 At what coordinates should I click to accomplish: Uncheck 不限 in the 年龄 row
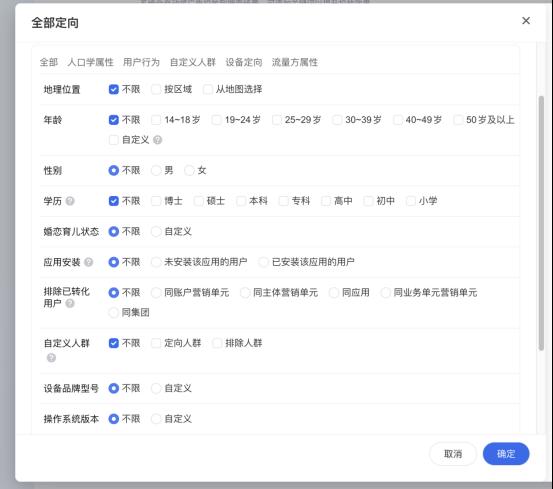(x=114, y=120)
